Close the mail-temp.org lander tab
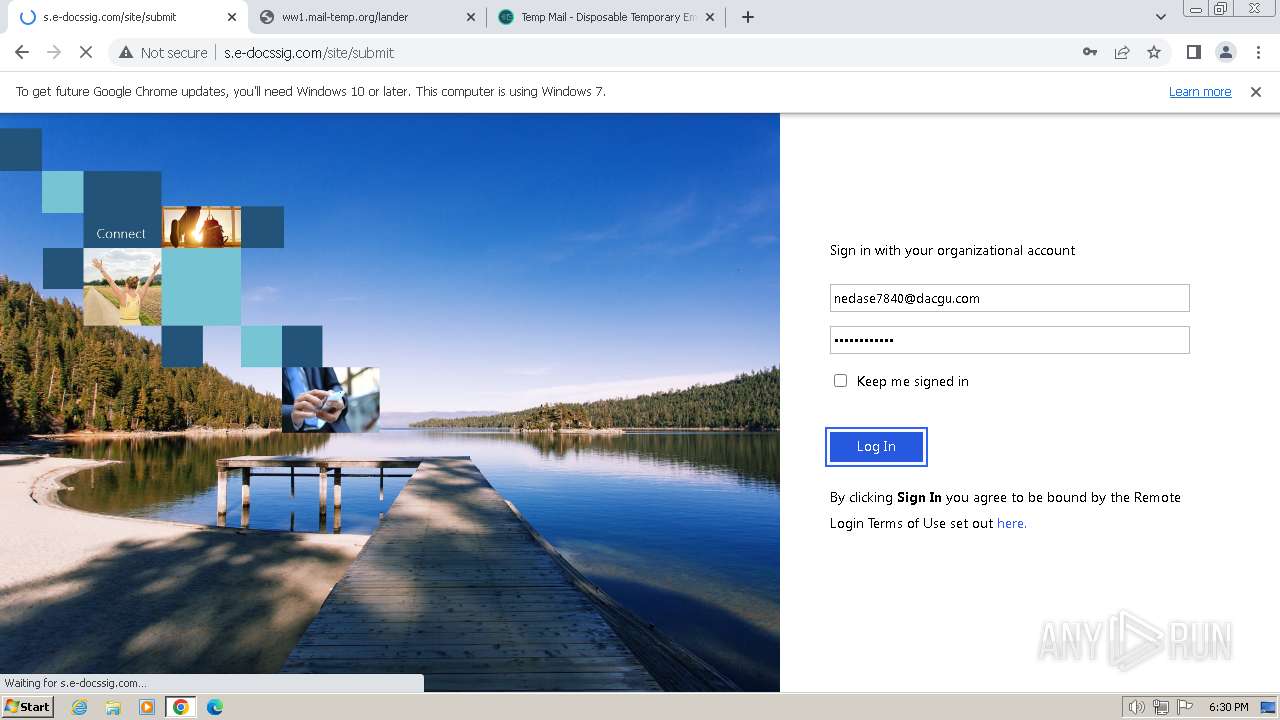This screenshot has height=720, width=1280. [x=471, y=17]
